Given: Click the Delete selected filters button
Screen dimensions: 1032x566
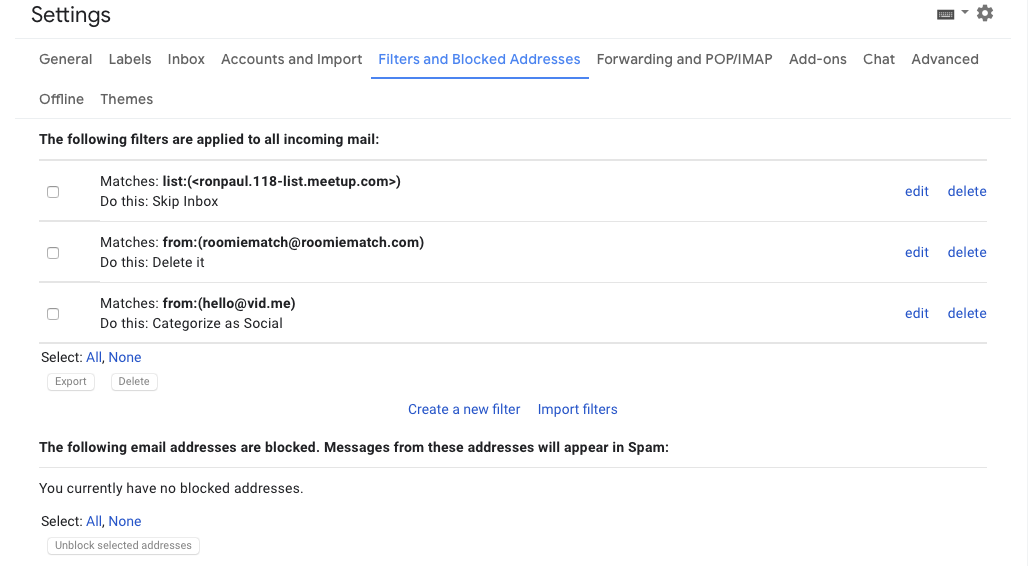Looking at the screenshot, I should pos(134,382).
